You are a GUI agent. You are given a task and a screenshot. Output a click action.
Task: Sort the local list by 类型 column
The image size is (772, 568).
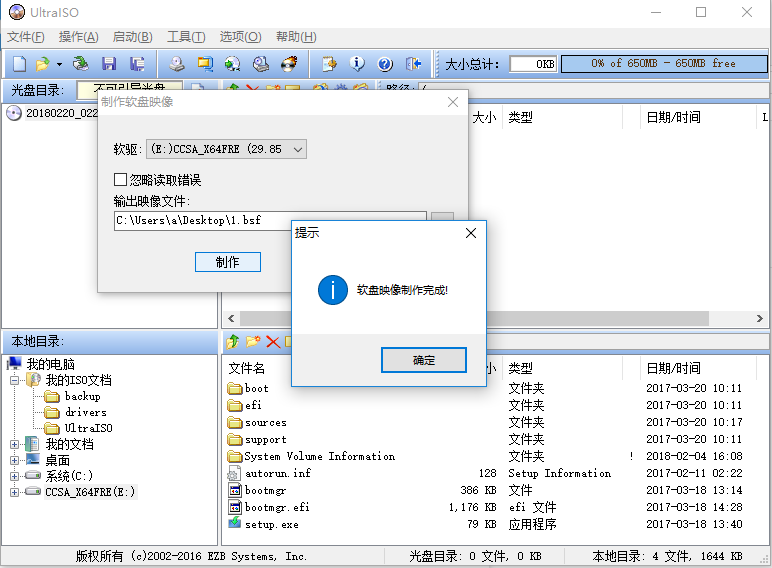520,368
